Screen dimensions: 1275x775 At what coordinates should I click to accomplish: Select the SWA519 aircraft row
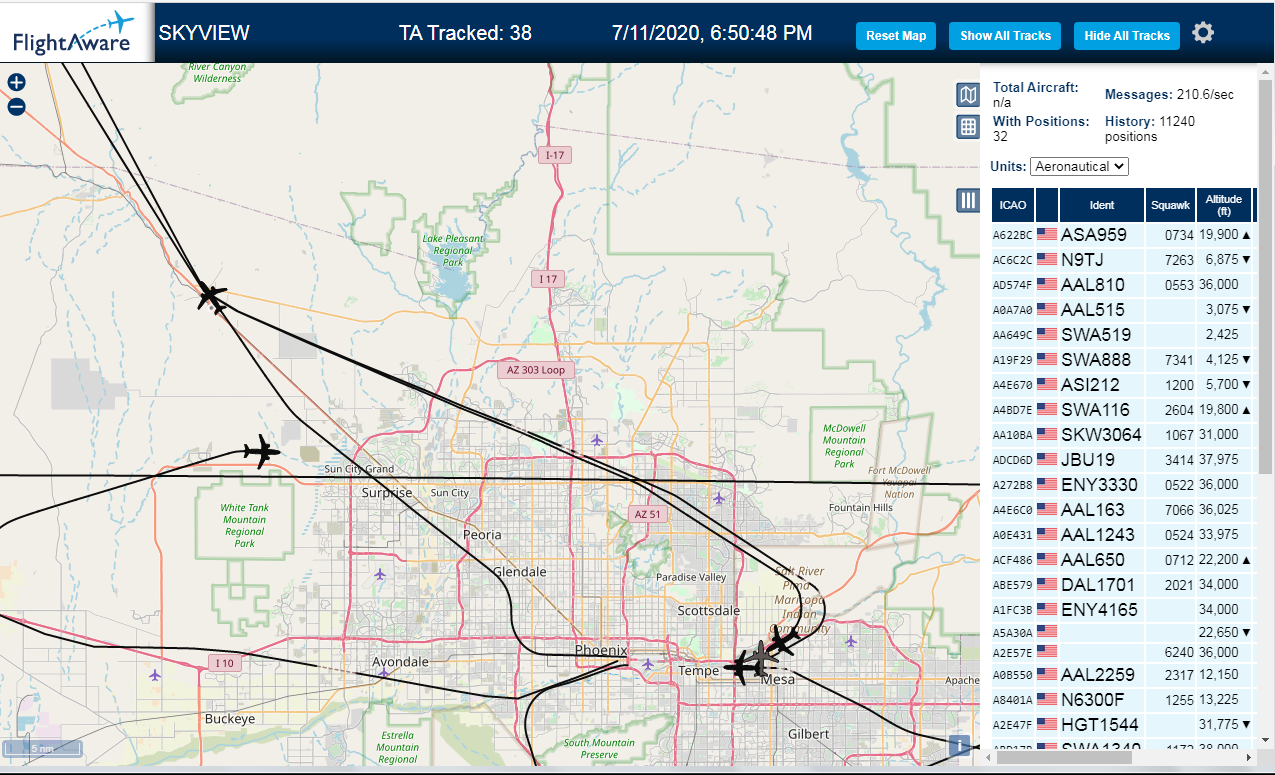click(x=1122, y=335)
